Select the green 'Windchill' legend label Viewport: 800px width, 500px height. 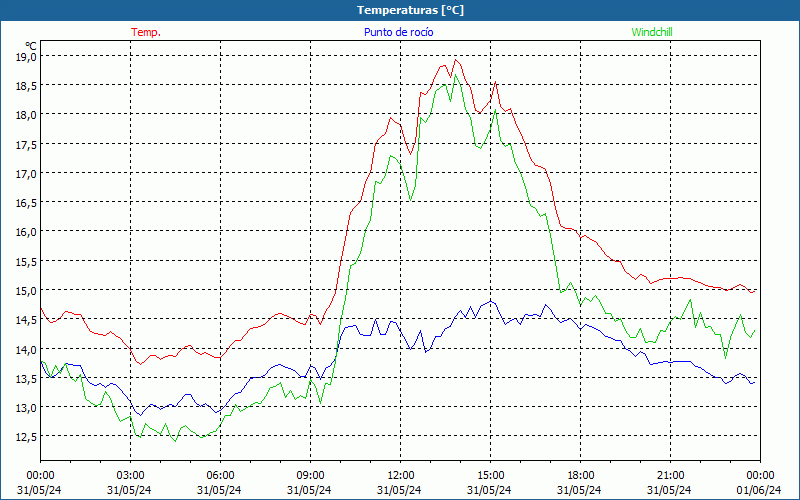point(652,32)
